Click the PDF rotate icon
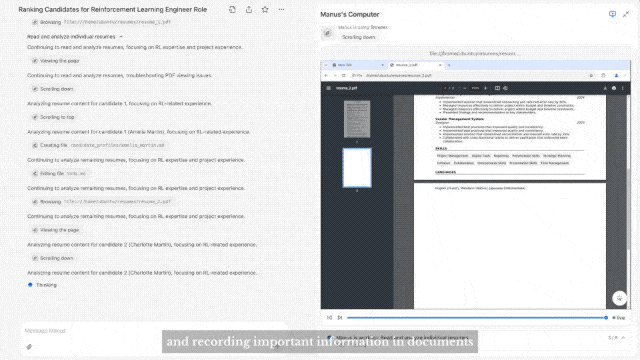 (505, 88)
